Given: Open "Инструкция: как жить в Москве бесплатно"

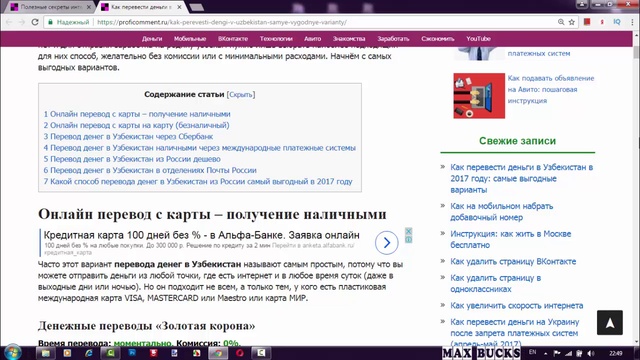Looking at the screenshot, I should click(x=511, y=239).
